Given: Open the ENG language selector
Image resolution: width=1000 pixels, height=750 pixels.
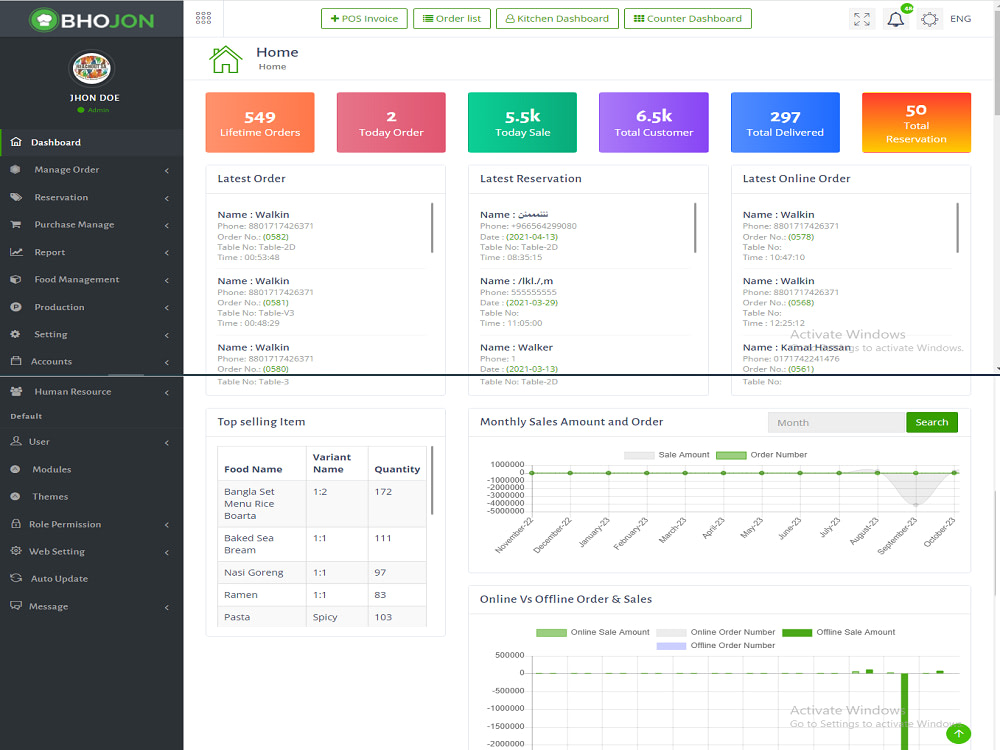Looking at the screenshot, I should point(961,19).
